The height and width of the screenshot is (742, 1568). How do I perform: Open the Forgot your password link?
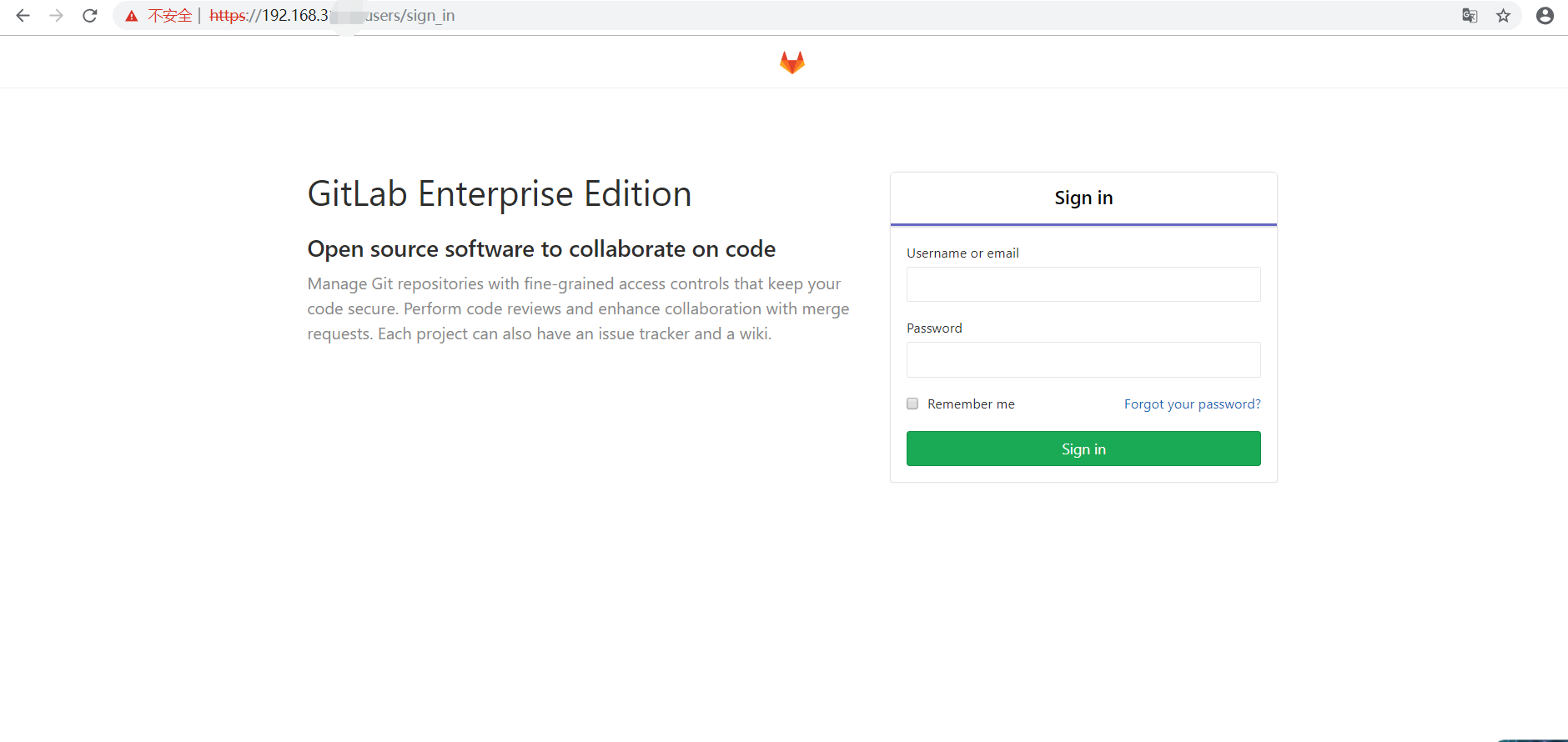[1192, 404]
